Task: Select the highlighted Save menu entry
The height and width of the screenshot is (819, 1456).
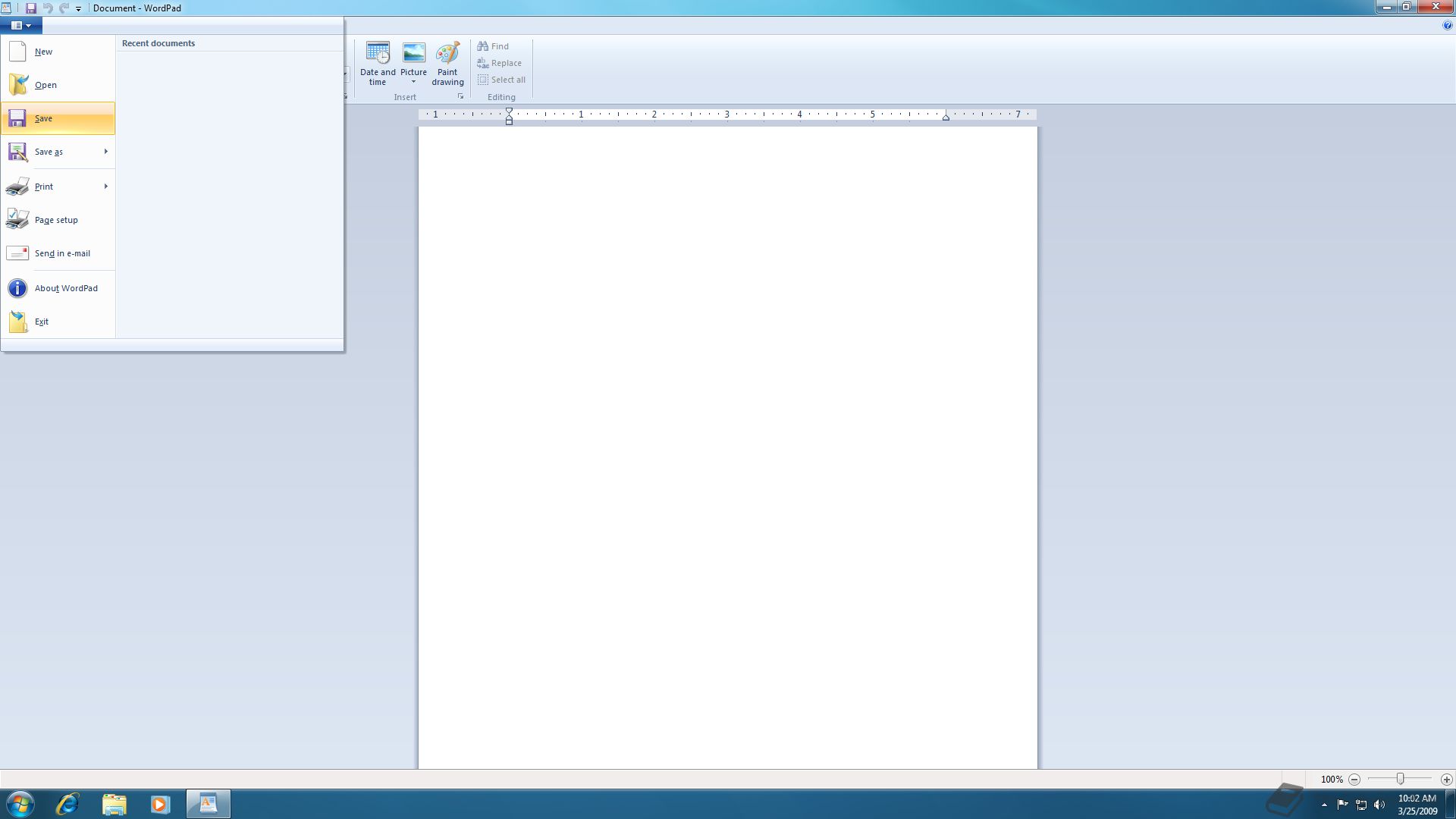Action: [x=58, y=118]
